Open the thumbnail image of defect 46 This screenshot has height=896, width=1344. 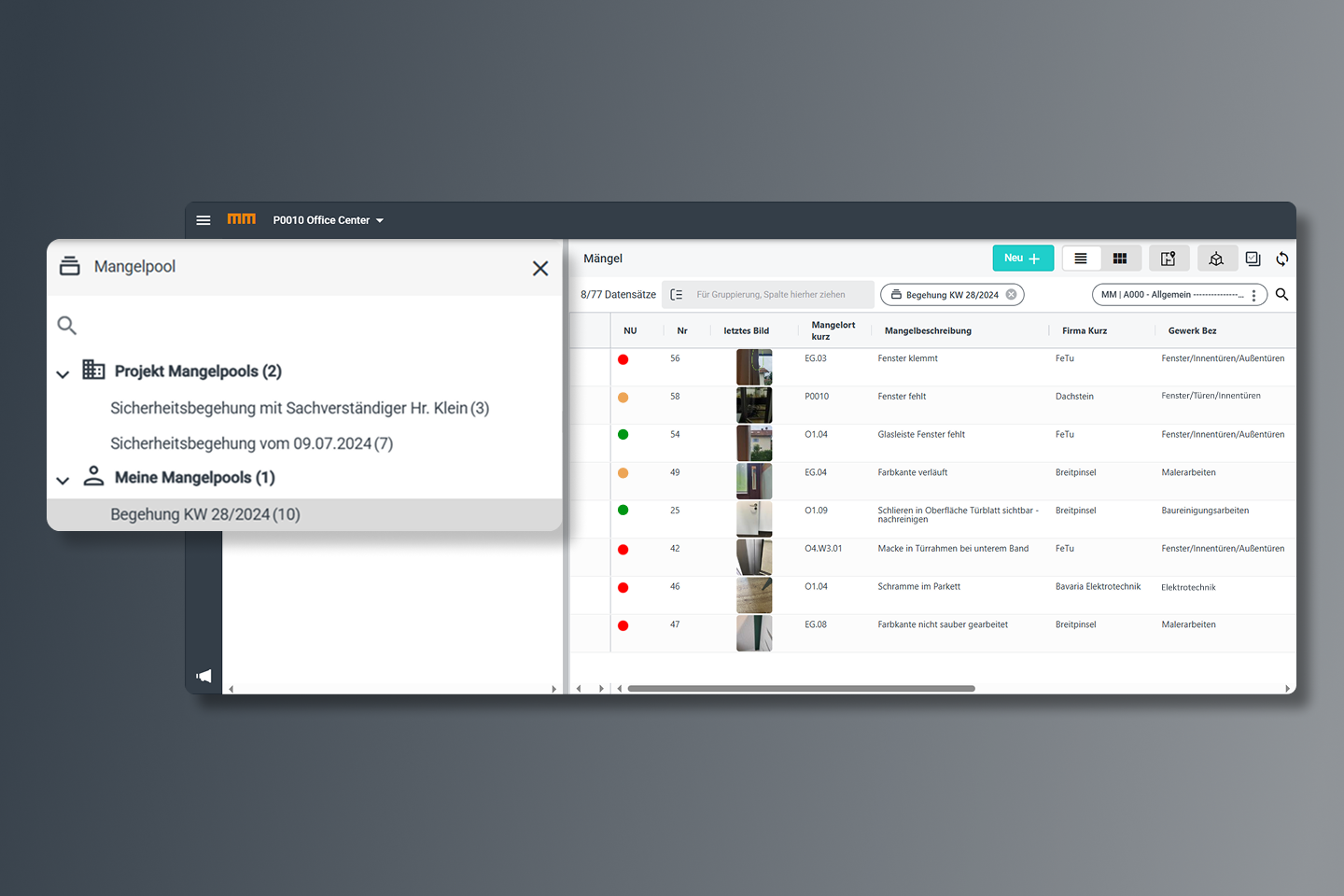click(x=753, y=595)
